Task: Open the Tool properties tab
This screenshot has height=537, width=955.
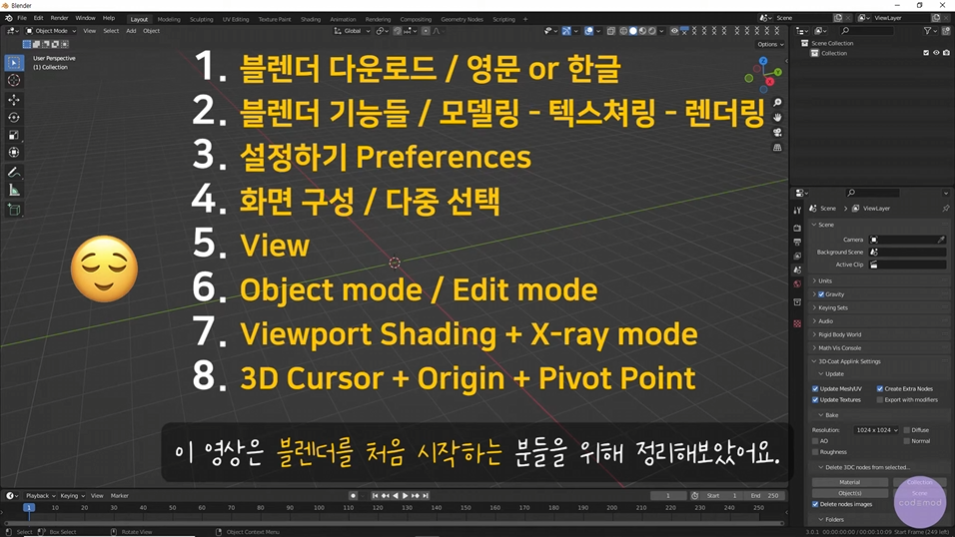Action: (797, 210)
